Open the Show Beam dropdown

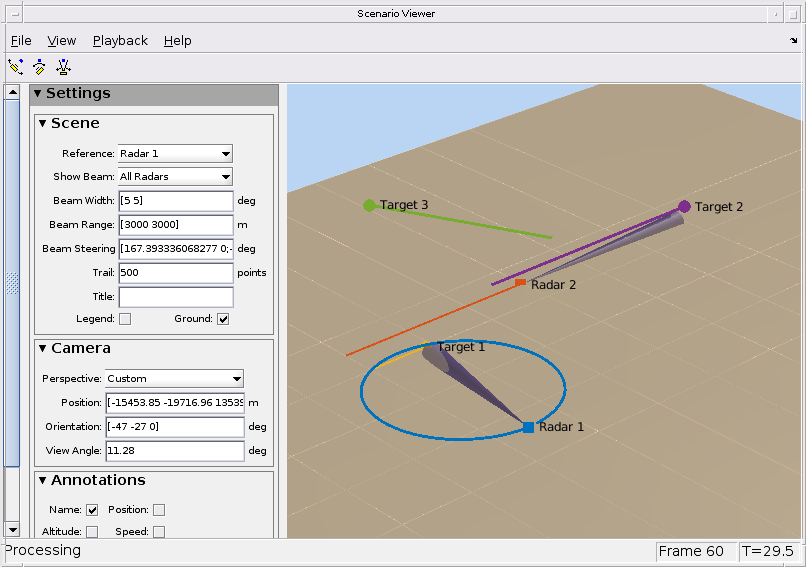click(x=175, y=176)
